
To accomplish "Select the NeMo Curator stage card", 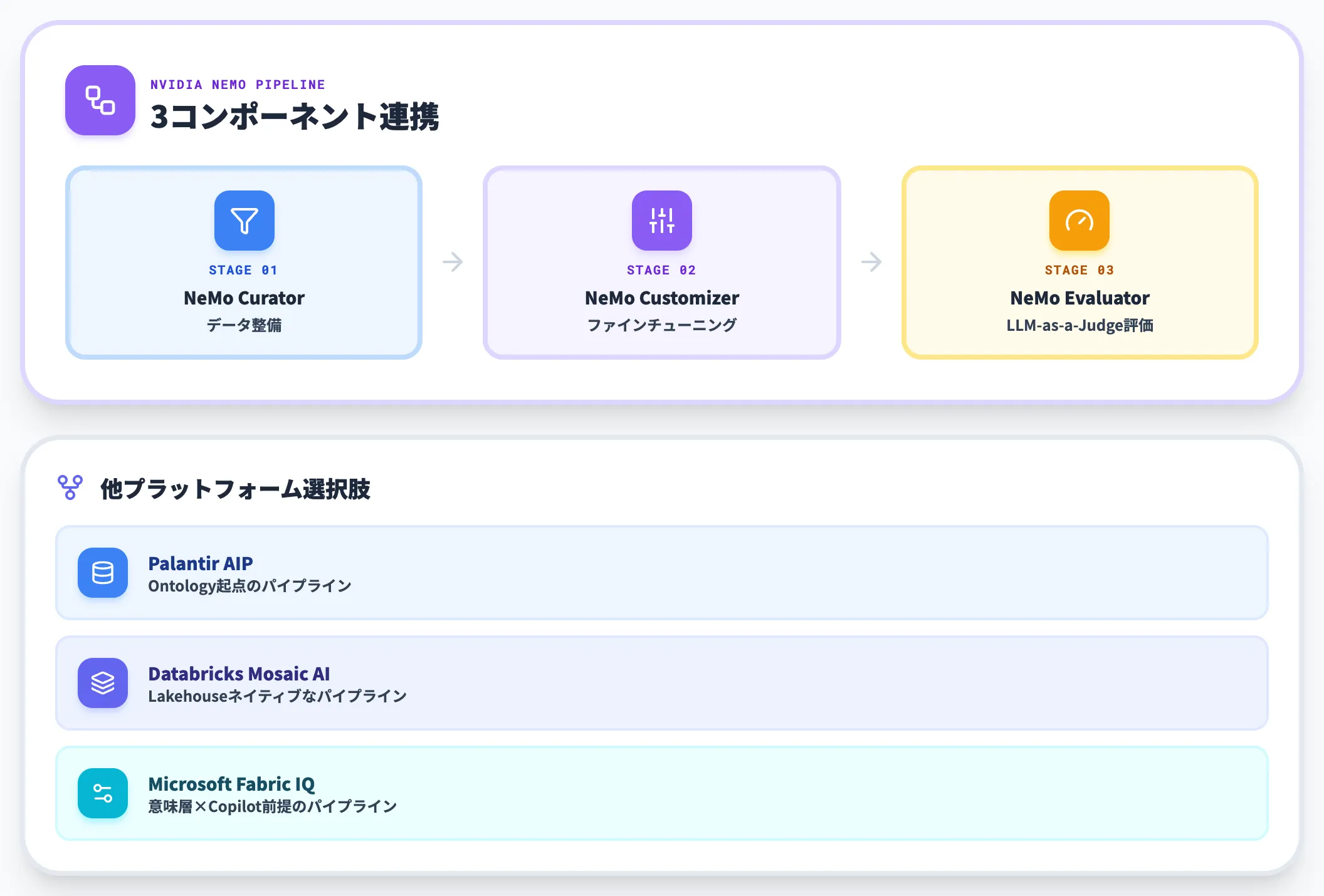I will point(244,263).
